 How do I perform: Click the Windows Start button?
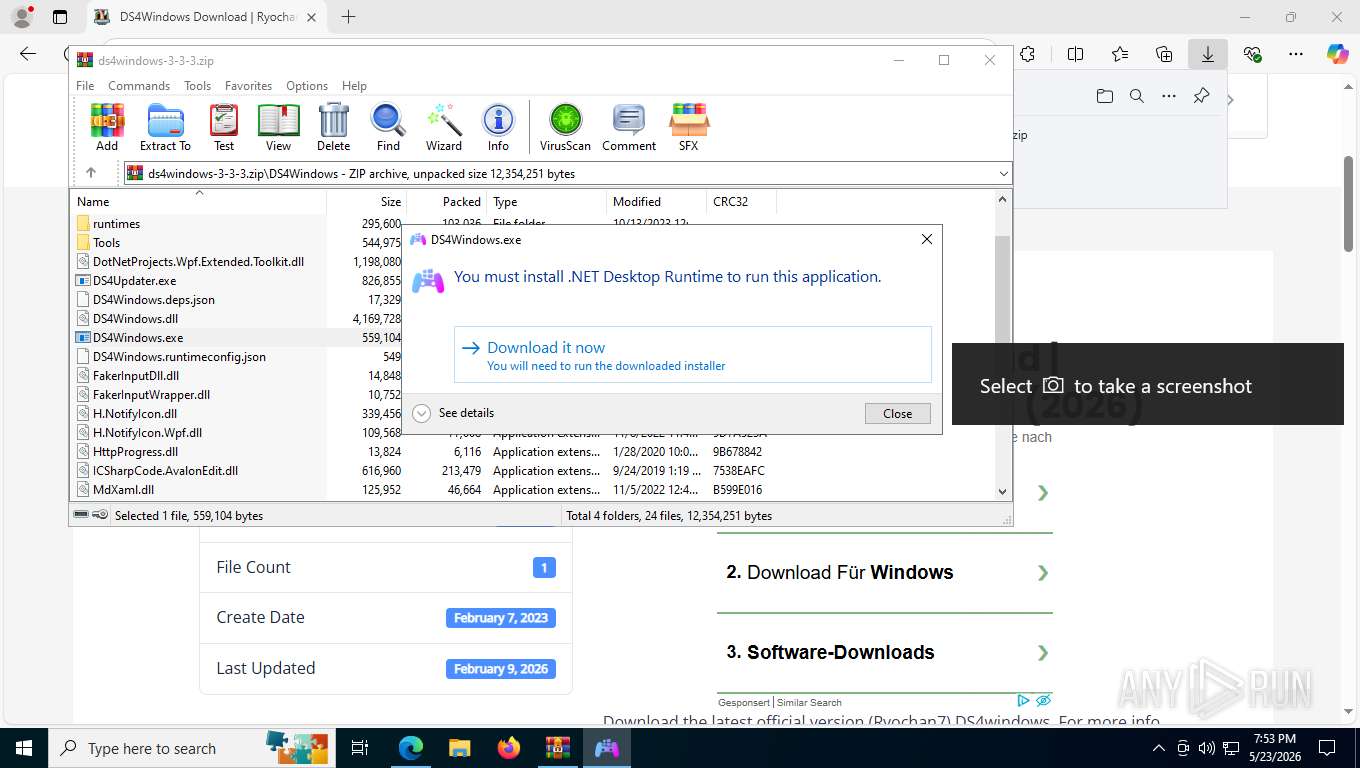pyautogui.click(x=24, y=748)
